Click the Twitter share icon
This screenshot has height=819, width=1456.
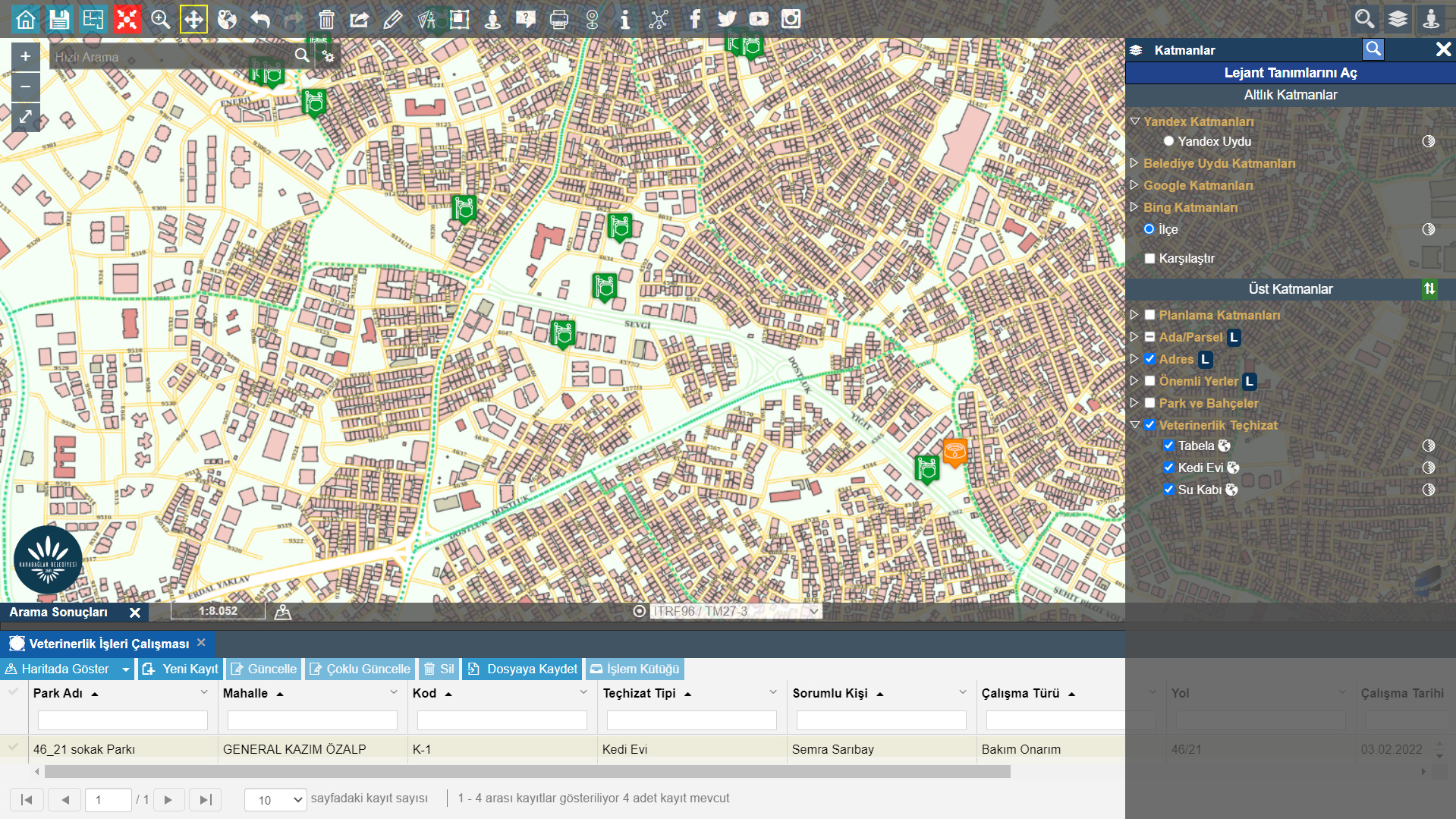(727, 19)
